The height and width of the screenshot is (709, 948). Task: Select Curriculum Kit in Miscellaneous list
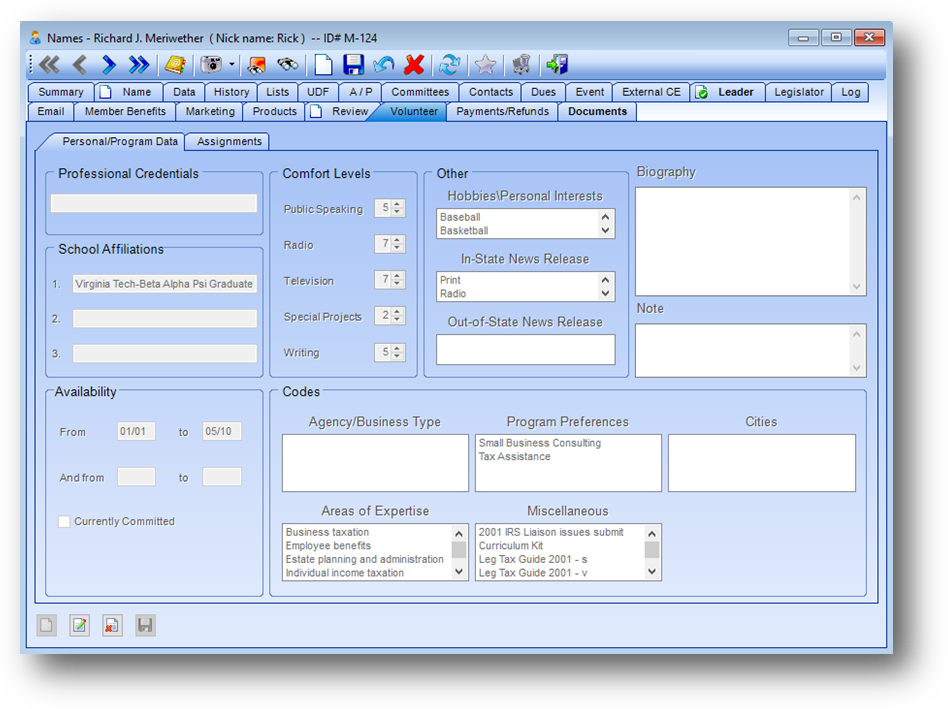511,545
